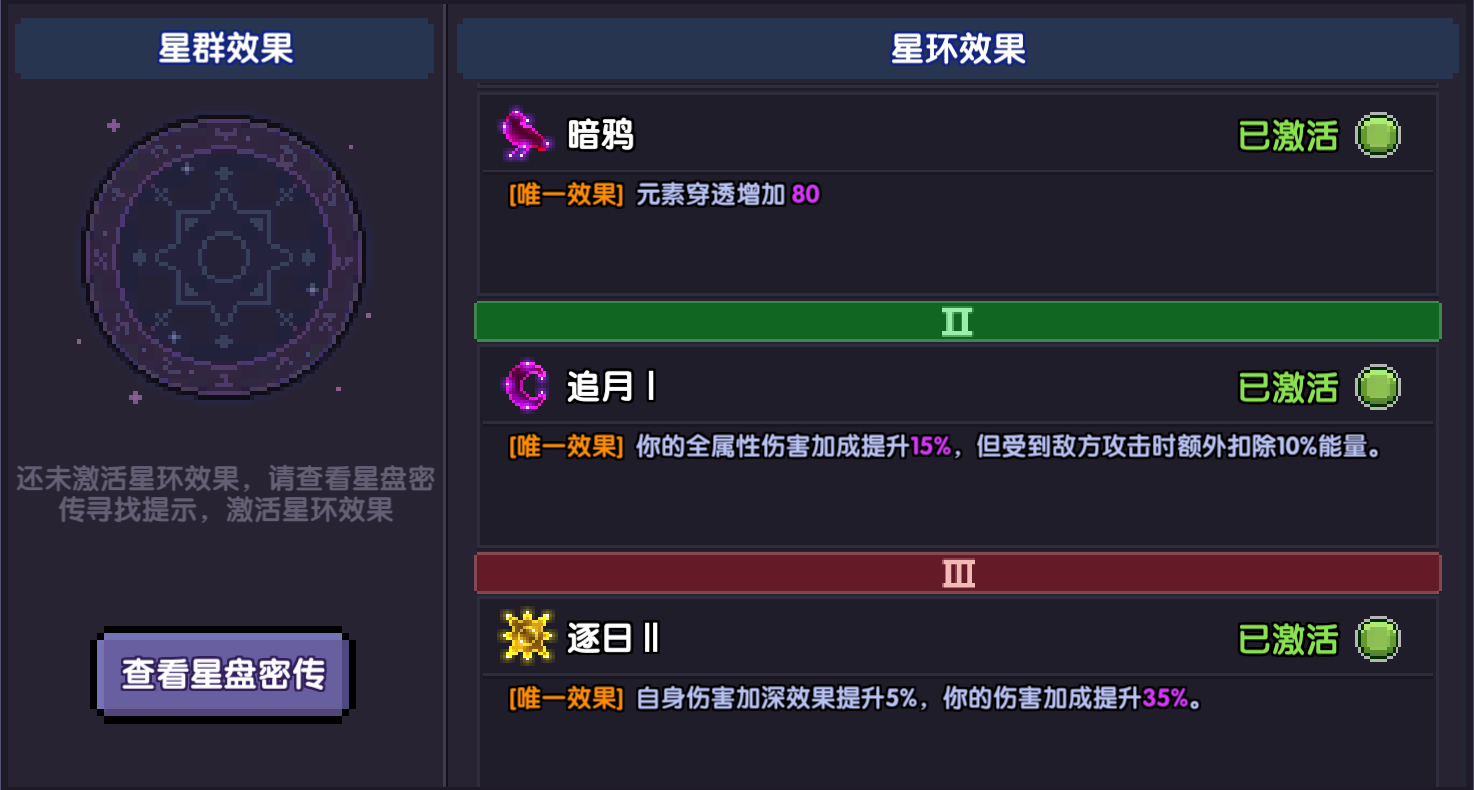Click the 已激活 label for 追月 I

tap(1288, 387)
